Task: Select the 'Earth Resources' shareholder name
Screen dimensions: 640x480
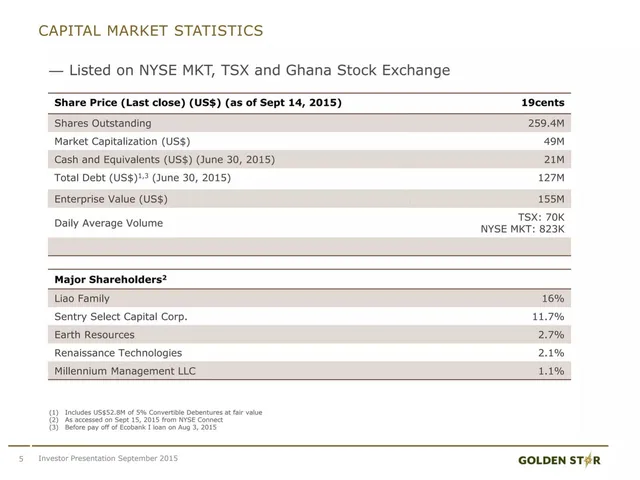Action: click(x=94, y=335)
